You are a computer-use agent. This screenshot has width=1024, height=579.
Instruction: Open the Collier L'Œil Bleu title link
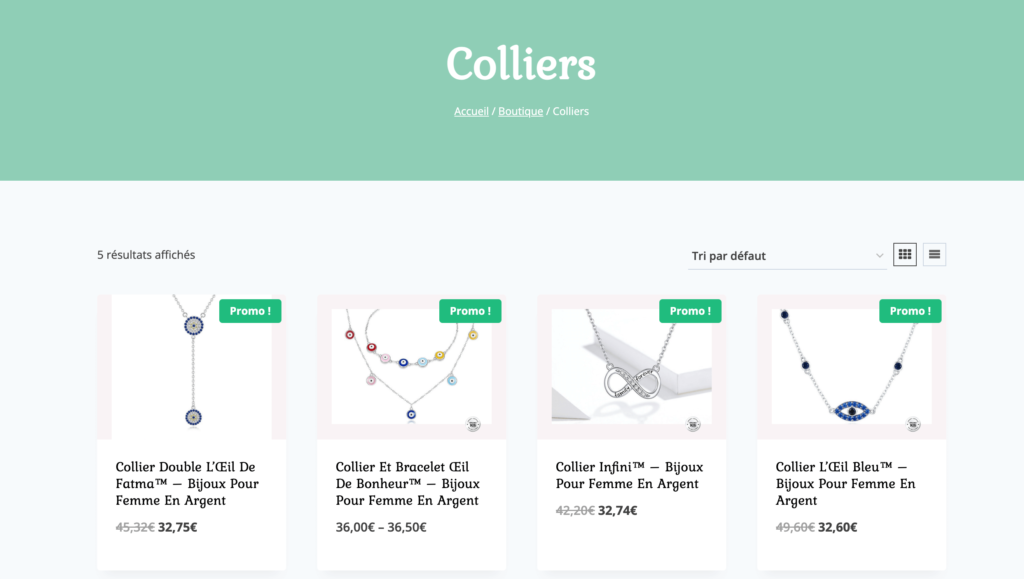(x=845, y=483)
